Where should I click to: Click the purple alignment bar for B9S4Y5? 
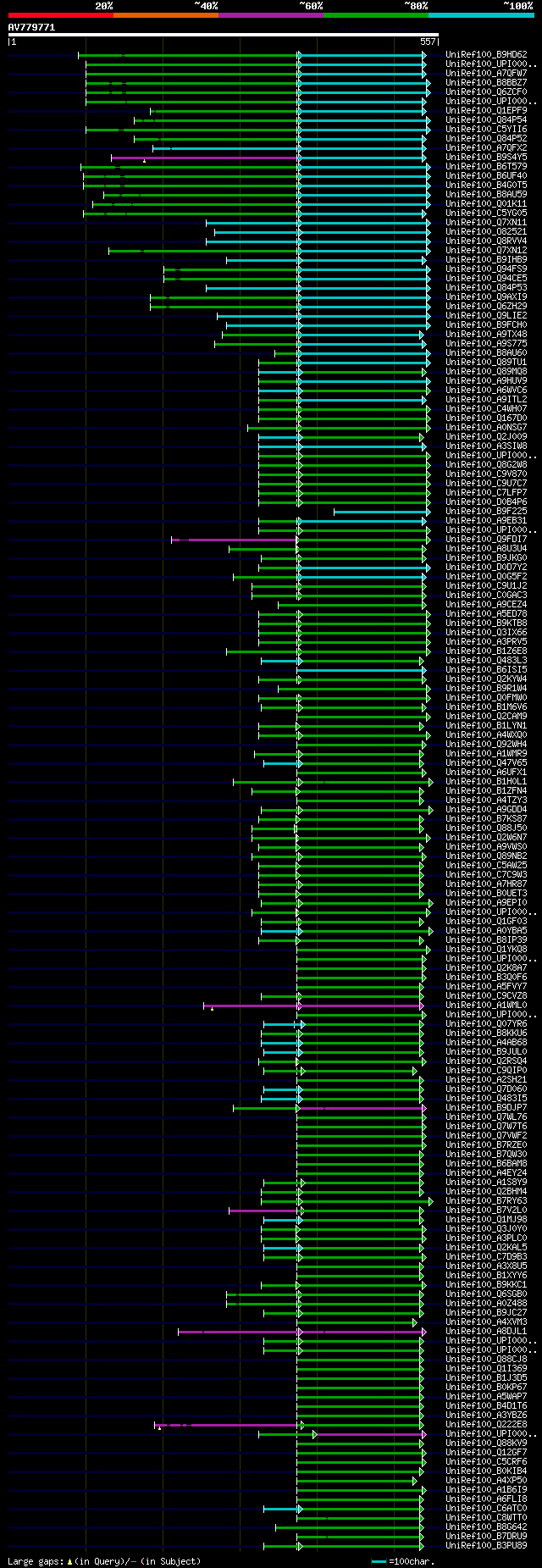click(x=206, y=158)
